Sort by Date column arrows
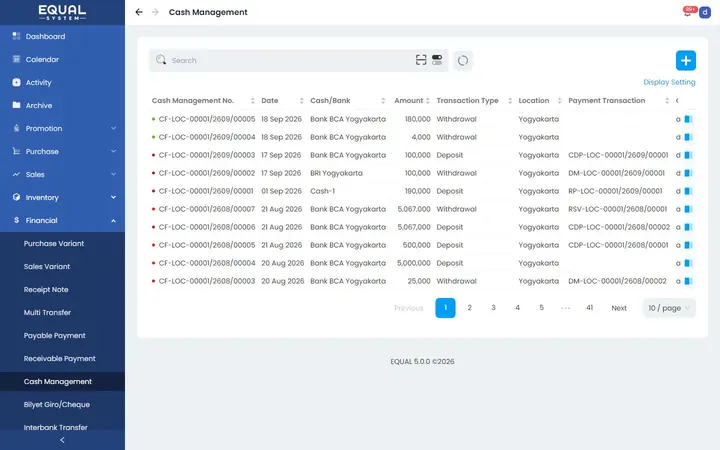The image size is (720, 450). click(302, 101)
